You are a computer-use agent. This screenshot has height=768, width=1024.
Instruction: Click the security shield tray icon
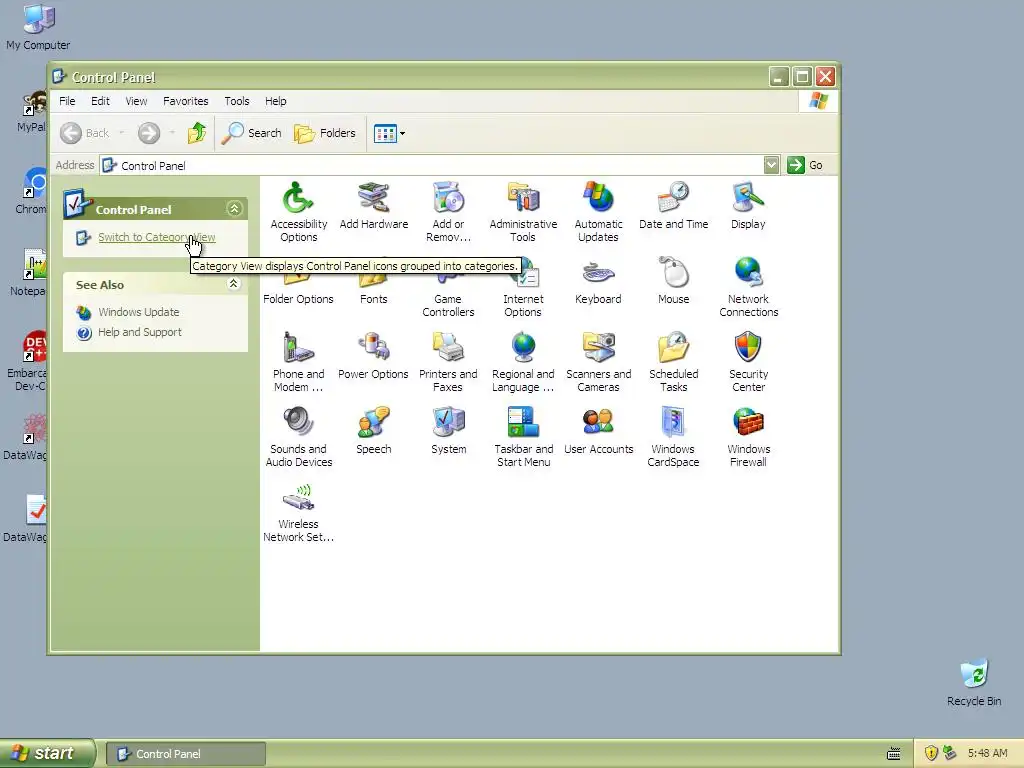[931, 754]
